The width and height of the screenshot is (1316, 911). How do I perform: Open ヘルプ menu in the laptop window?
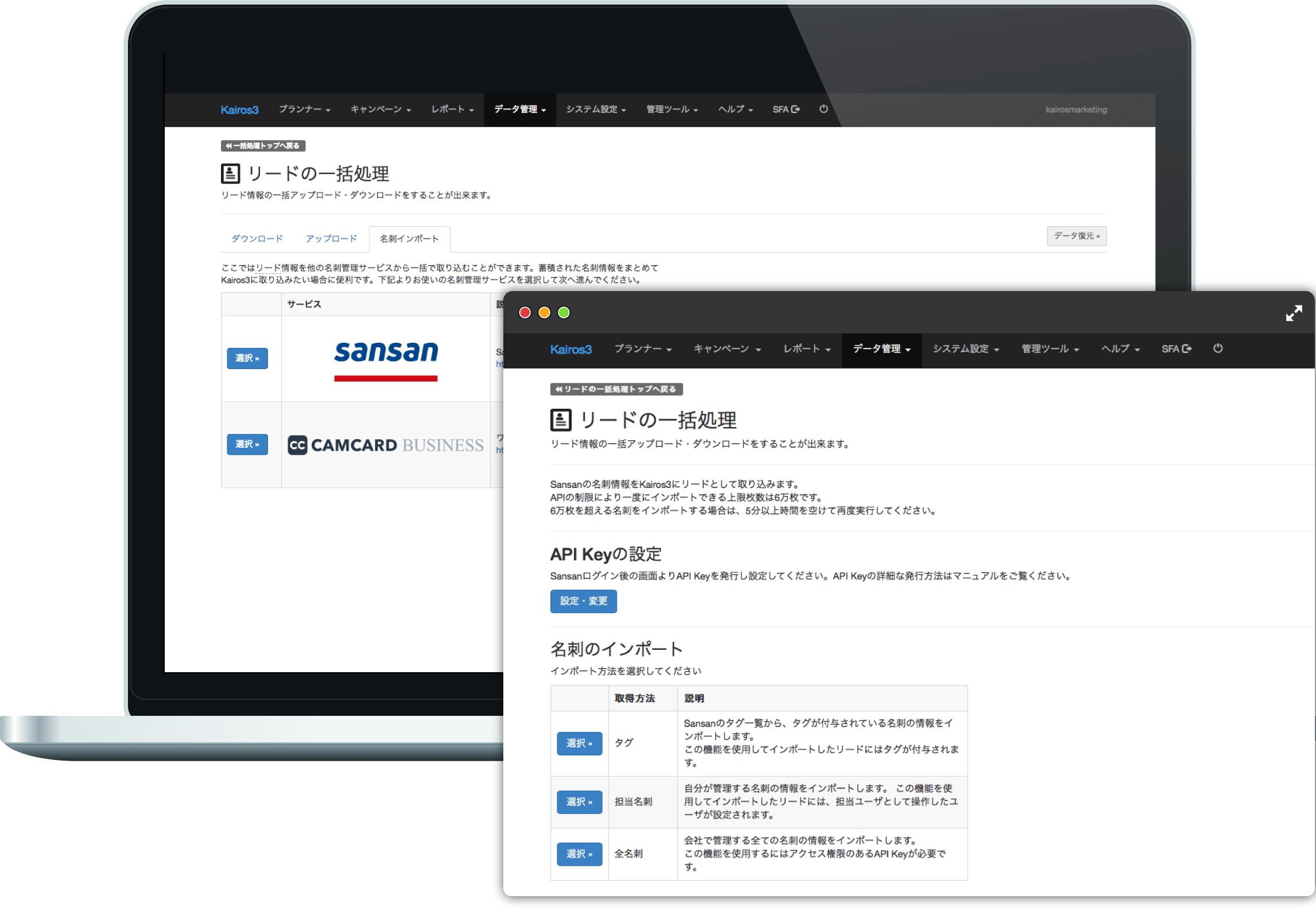(x=735, y=109)
